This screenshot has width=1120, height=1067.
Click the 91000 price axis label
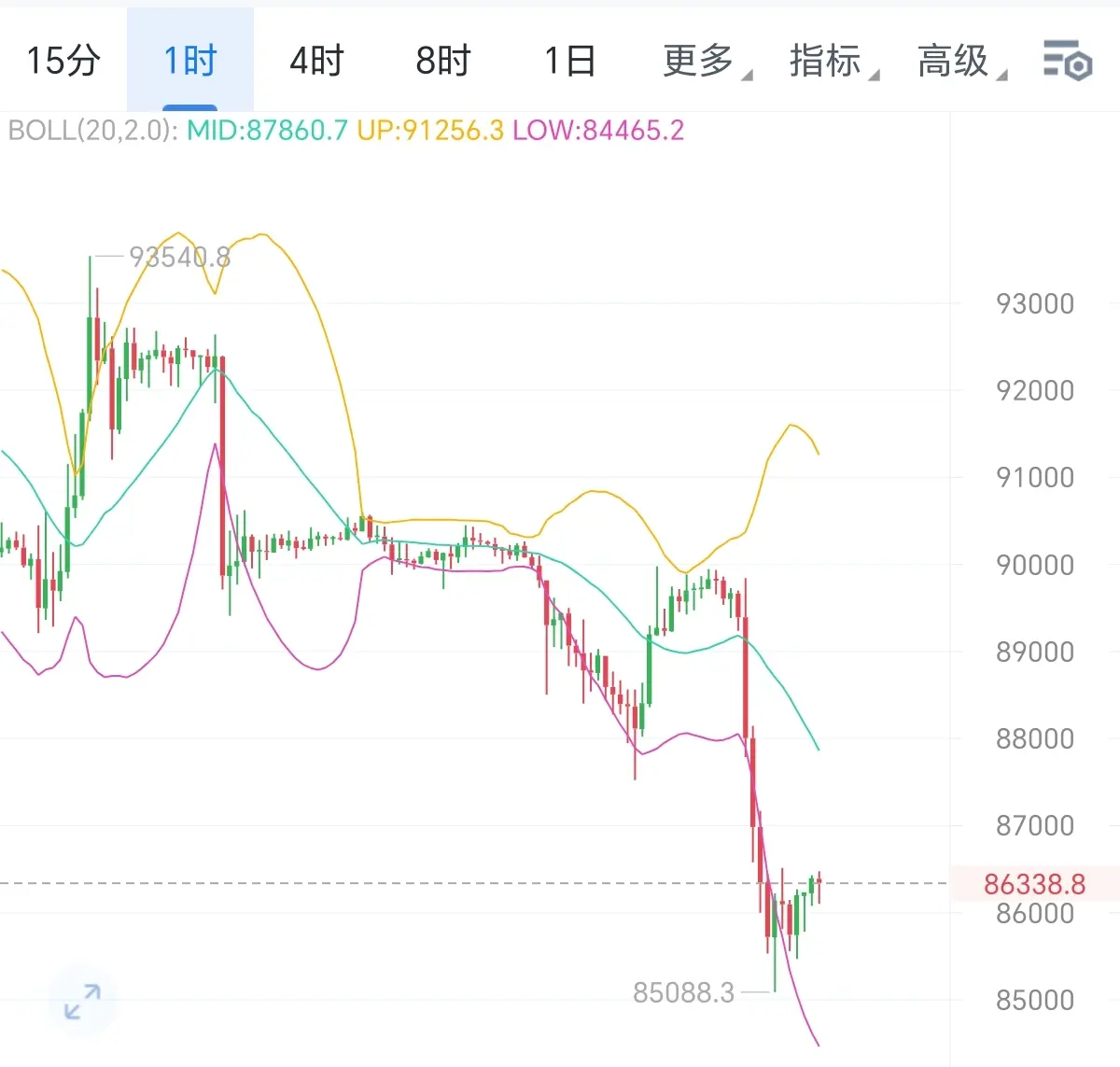pos(1035,477)
